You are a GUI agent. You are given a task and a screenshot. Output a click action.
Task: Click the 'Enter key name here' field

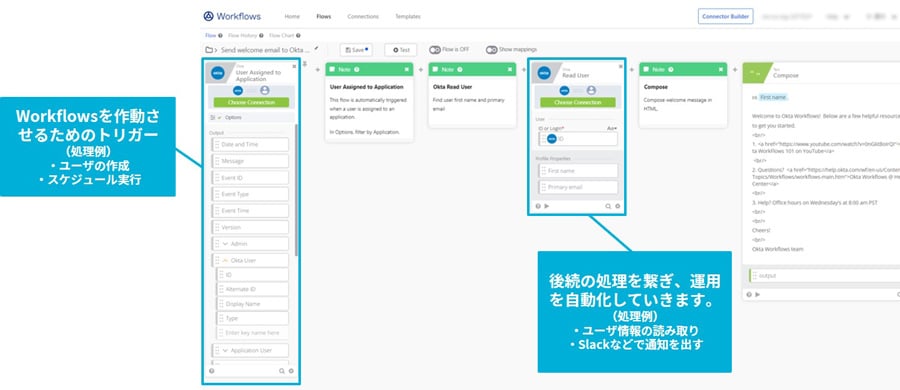(x=253, y=333)
